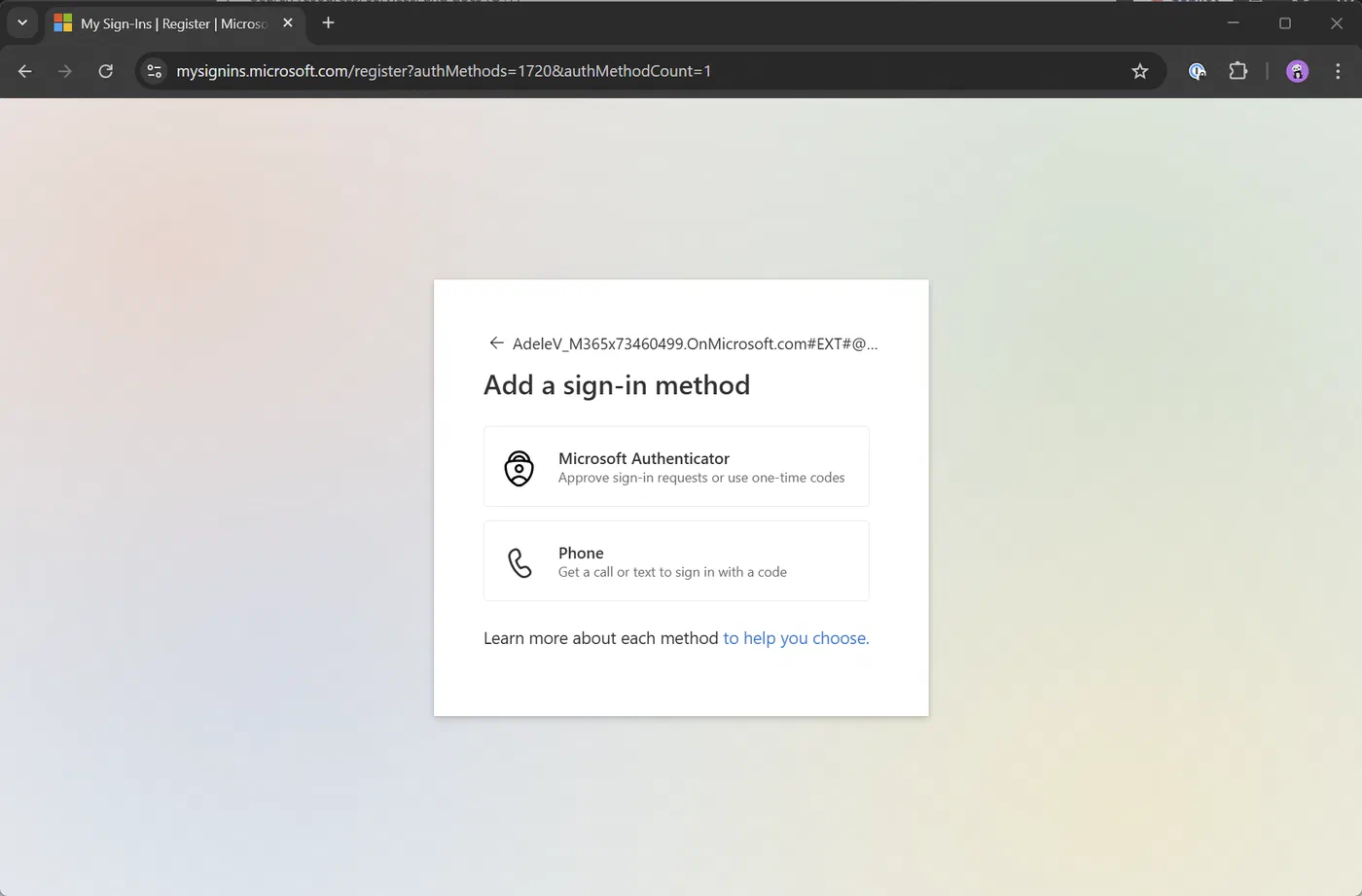Click the AdeleV account email text
This screenshot has height=896, width=1362.
(x=695, y=343)
